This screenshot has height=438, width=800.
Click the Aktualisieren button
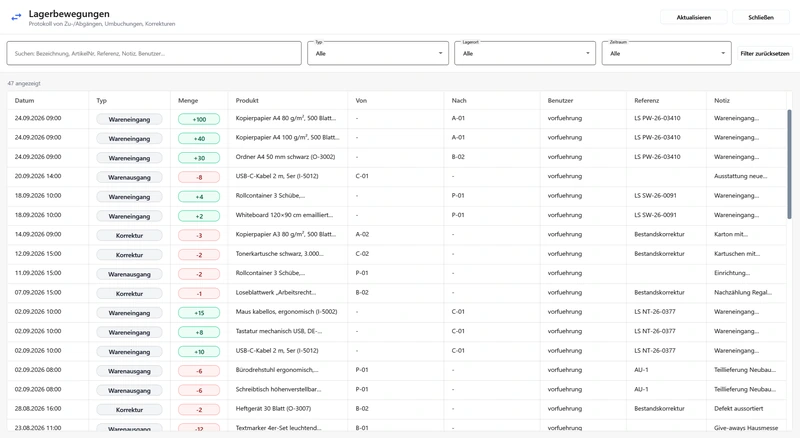coord(693,17)
